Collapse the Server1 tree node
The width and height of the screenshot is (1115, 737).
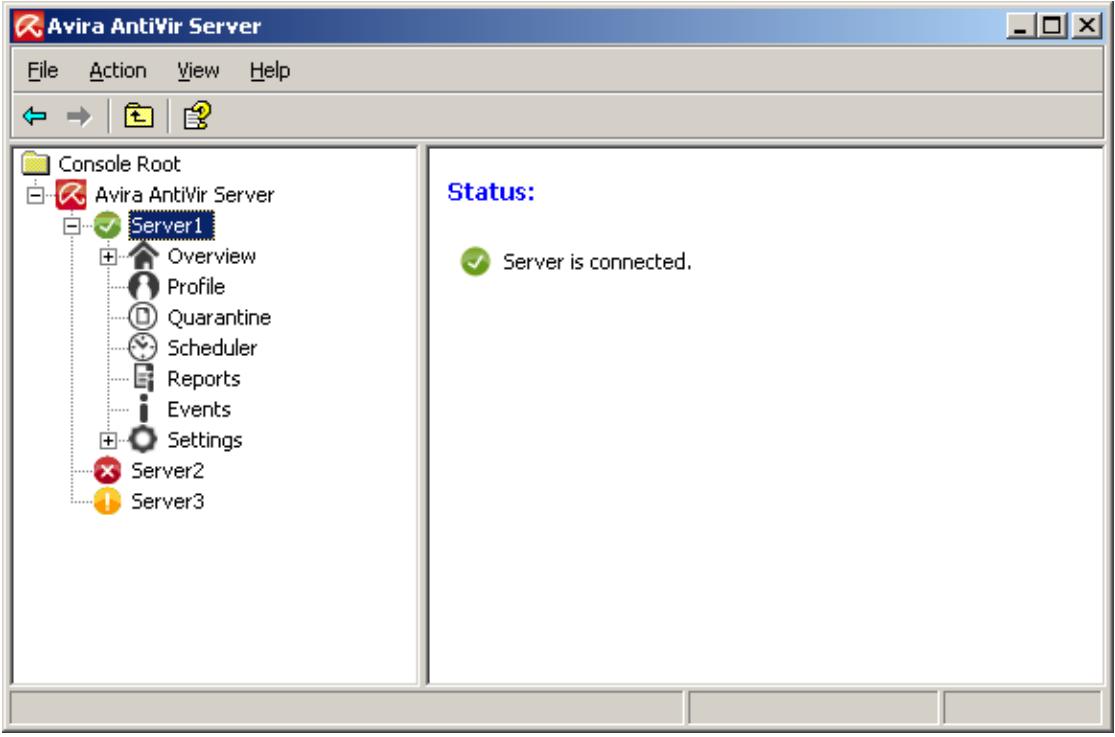[x=72, y=226]
